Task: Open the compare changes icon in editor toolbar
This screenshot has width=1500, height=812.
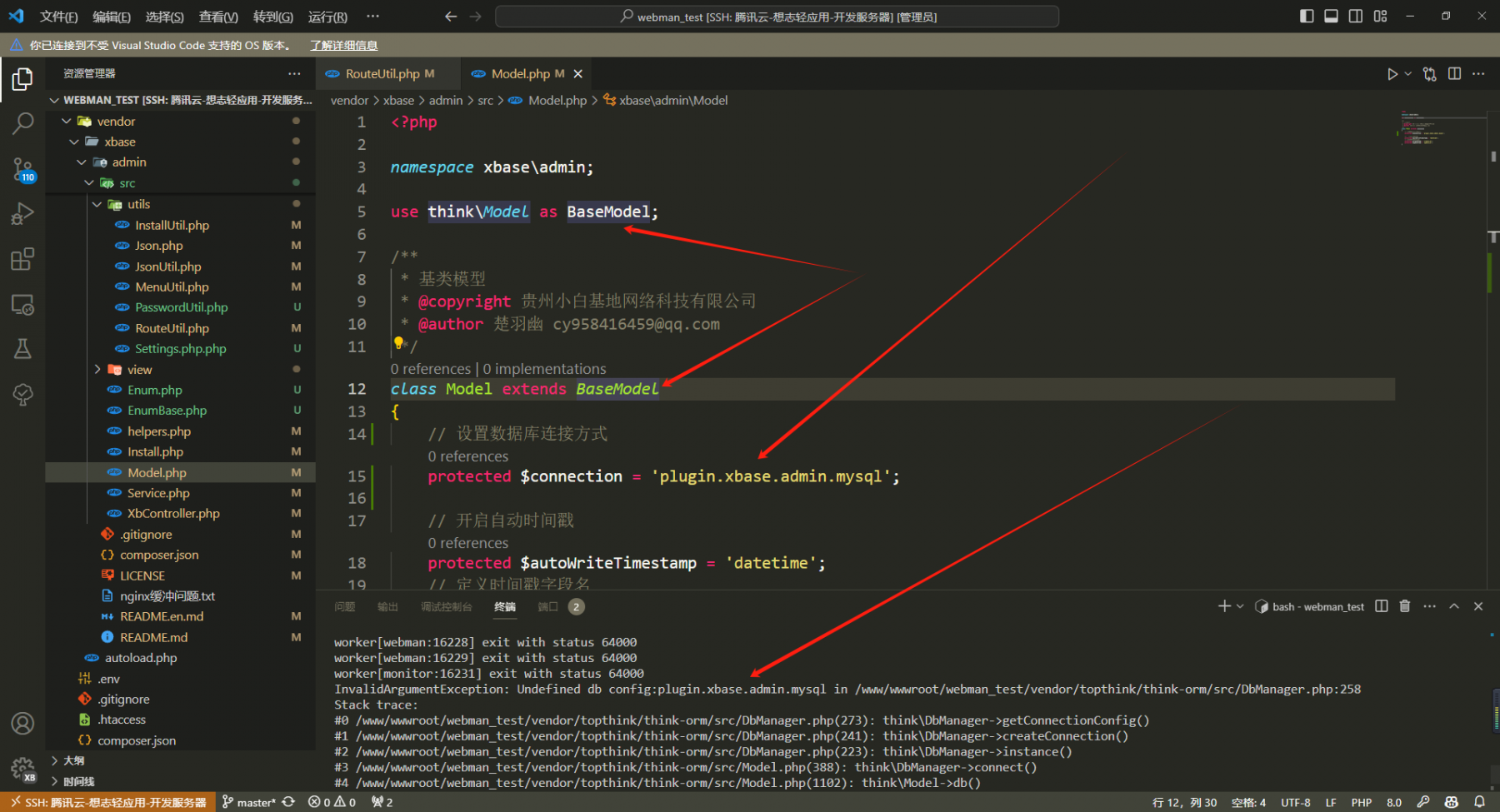Action: click(1430, 74)
